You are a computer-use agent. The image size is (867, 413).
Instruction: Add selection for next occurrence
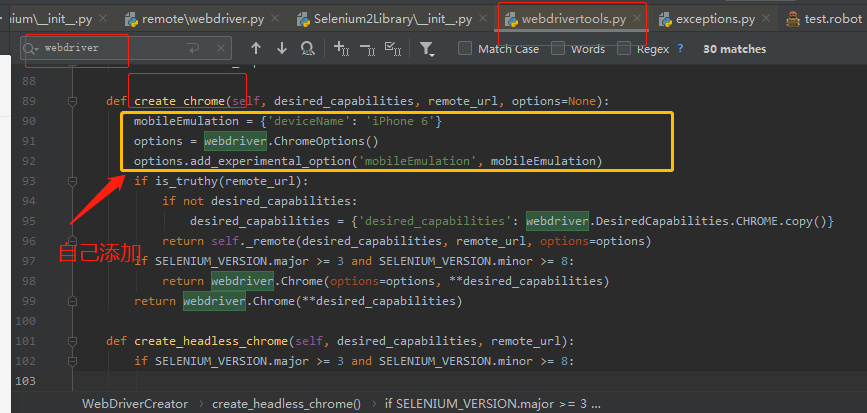pos(342,49)
